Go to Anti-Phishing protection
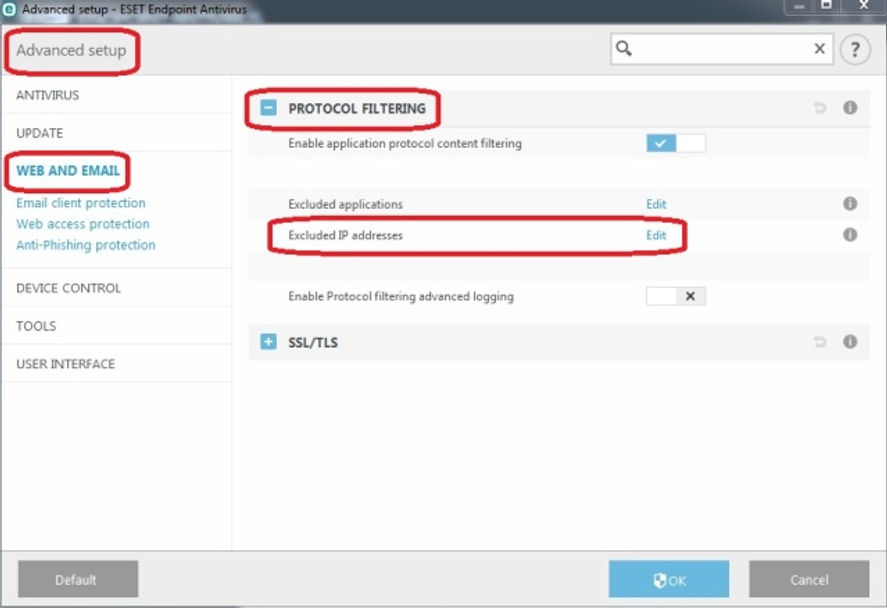887x608 pixels. (x=85, y=245)
